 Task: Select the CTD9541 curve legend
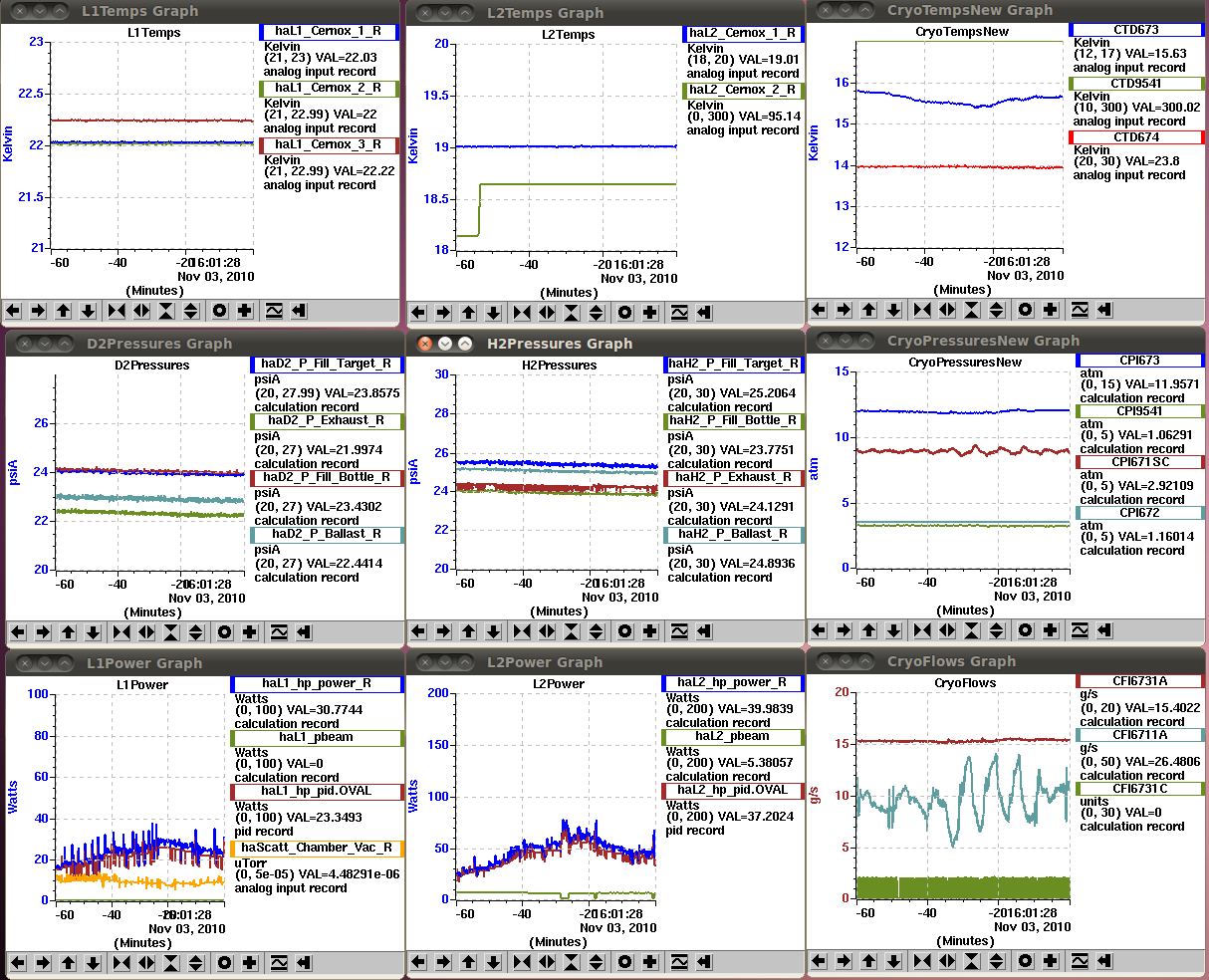coord(1136,84)
